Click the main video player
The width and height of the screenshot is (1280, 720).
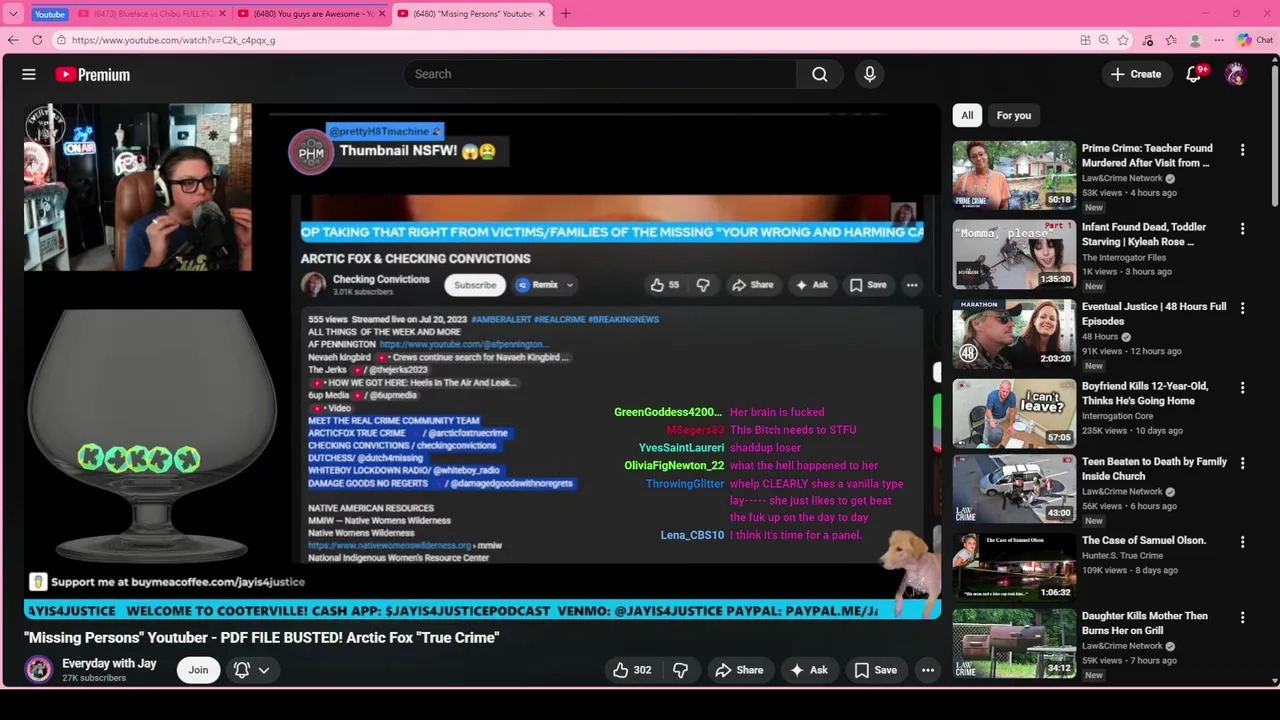(482, 360)
